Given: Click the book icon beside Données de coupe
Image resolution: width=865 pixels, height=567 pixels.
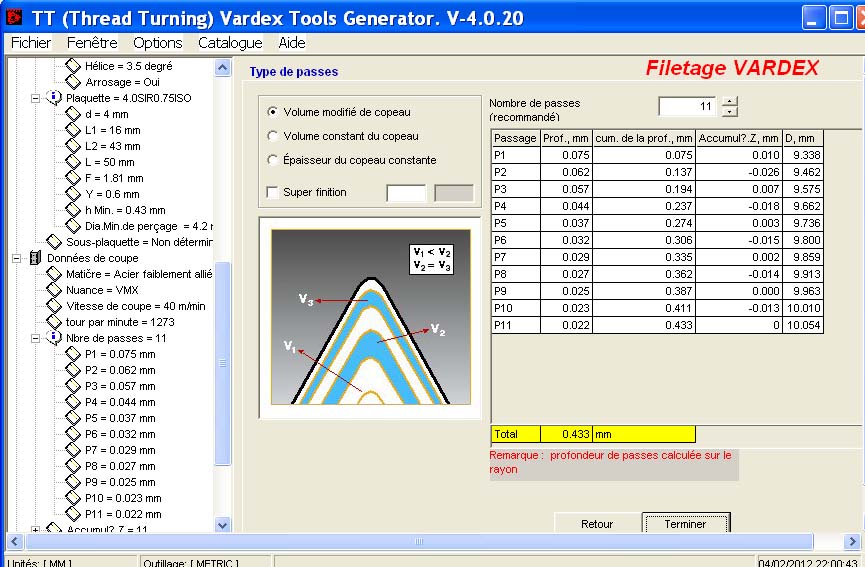Looking at the screenshot, I should [x=35, y=258].
